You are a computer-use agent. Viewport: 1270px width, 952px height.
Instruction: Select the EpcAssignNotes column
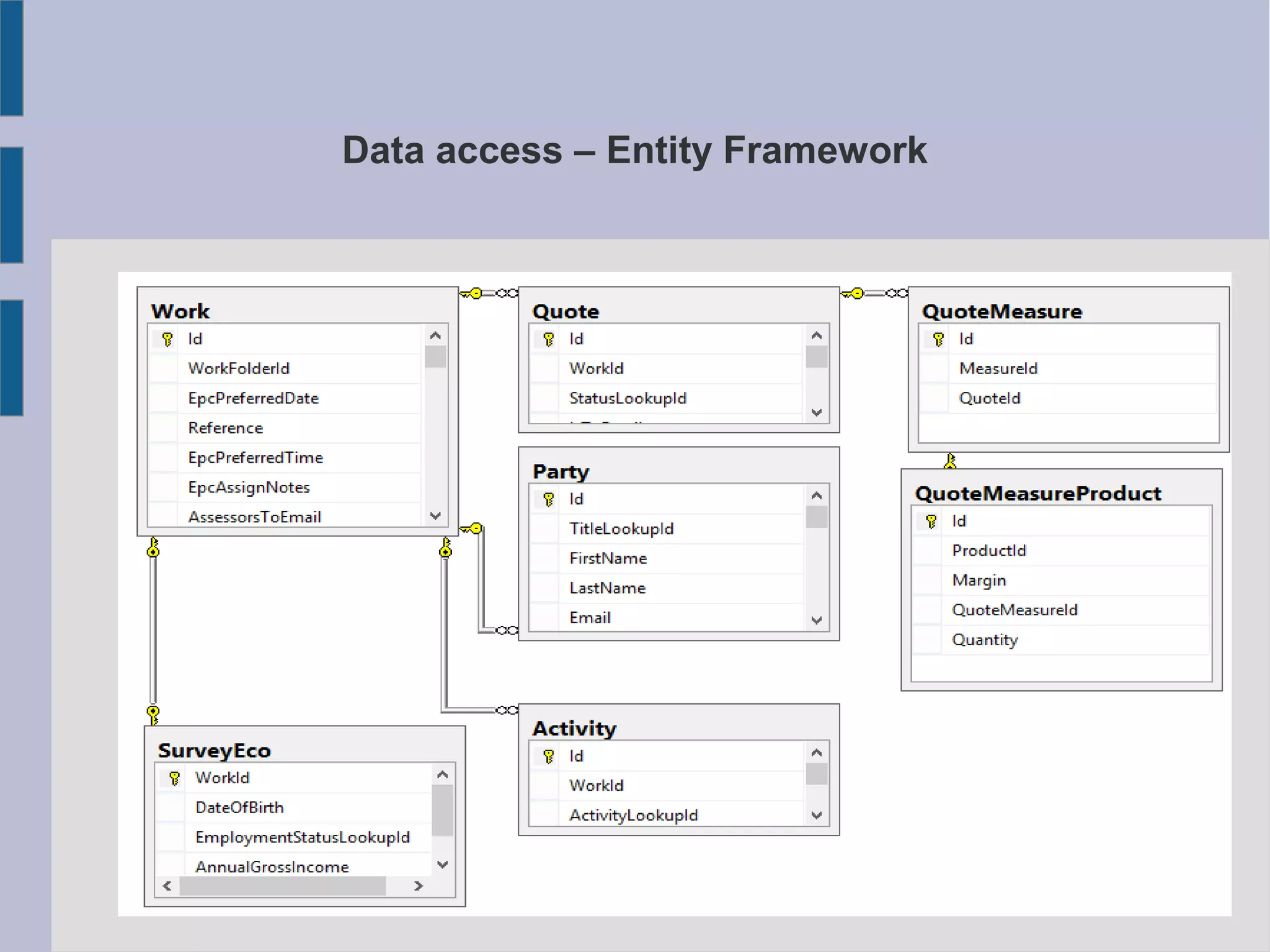click(x=285, y=487)
